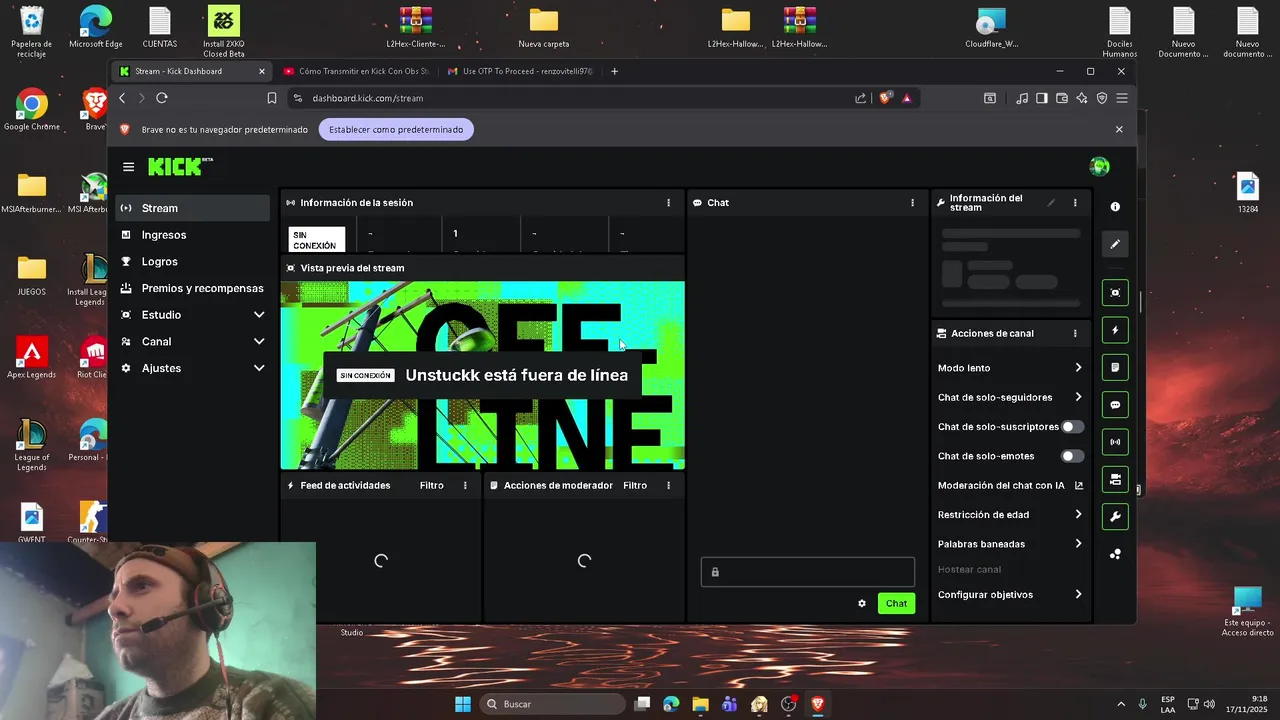Click the chat message input field
Image resolution: width=1280 pixels, height=720 pixels.
coord(808,572)
